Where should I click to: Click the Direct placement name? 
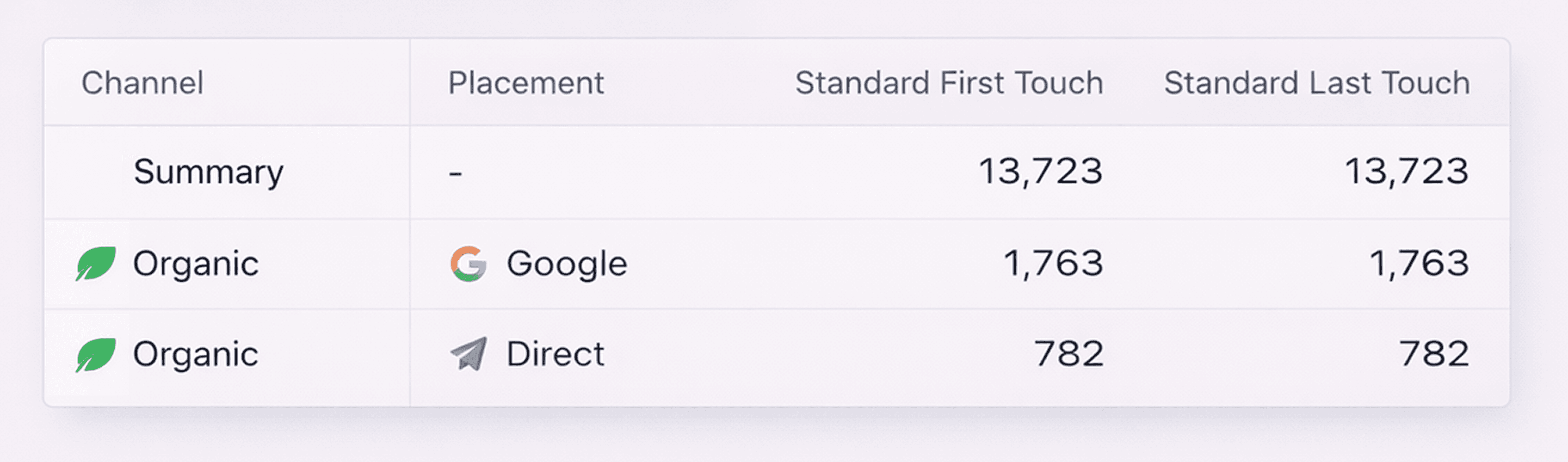pos(555,354)
